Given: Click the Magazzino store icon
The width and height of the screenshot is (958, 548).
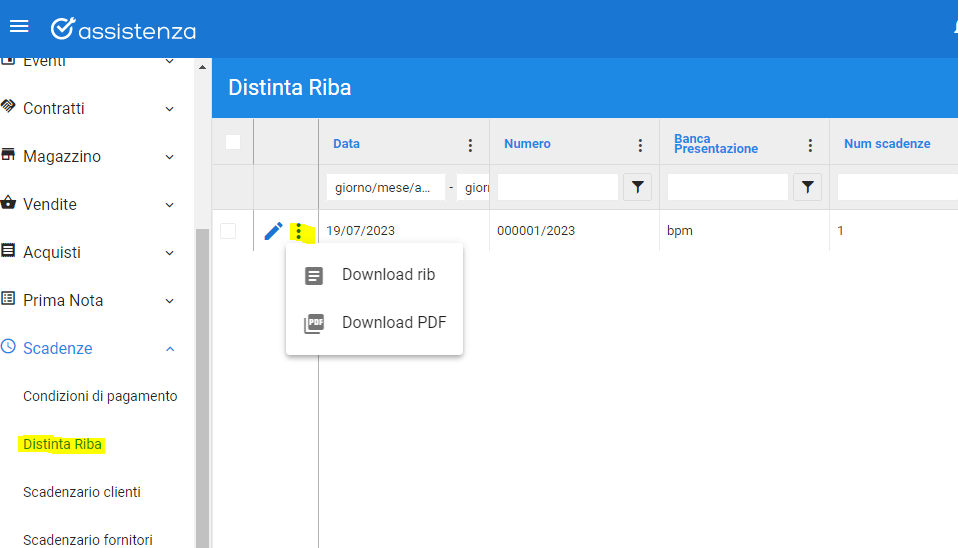Looking at the screenshot, I should [8, 154].
